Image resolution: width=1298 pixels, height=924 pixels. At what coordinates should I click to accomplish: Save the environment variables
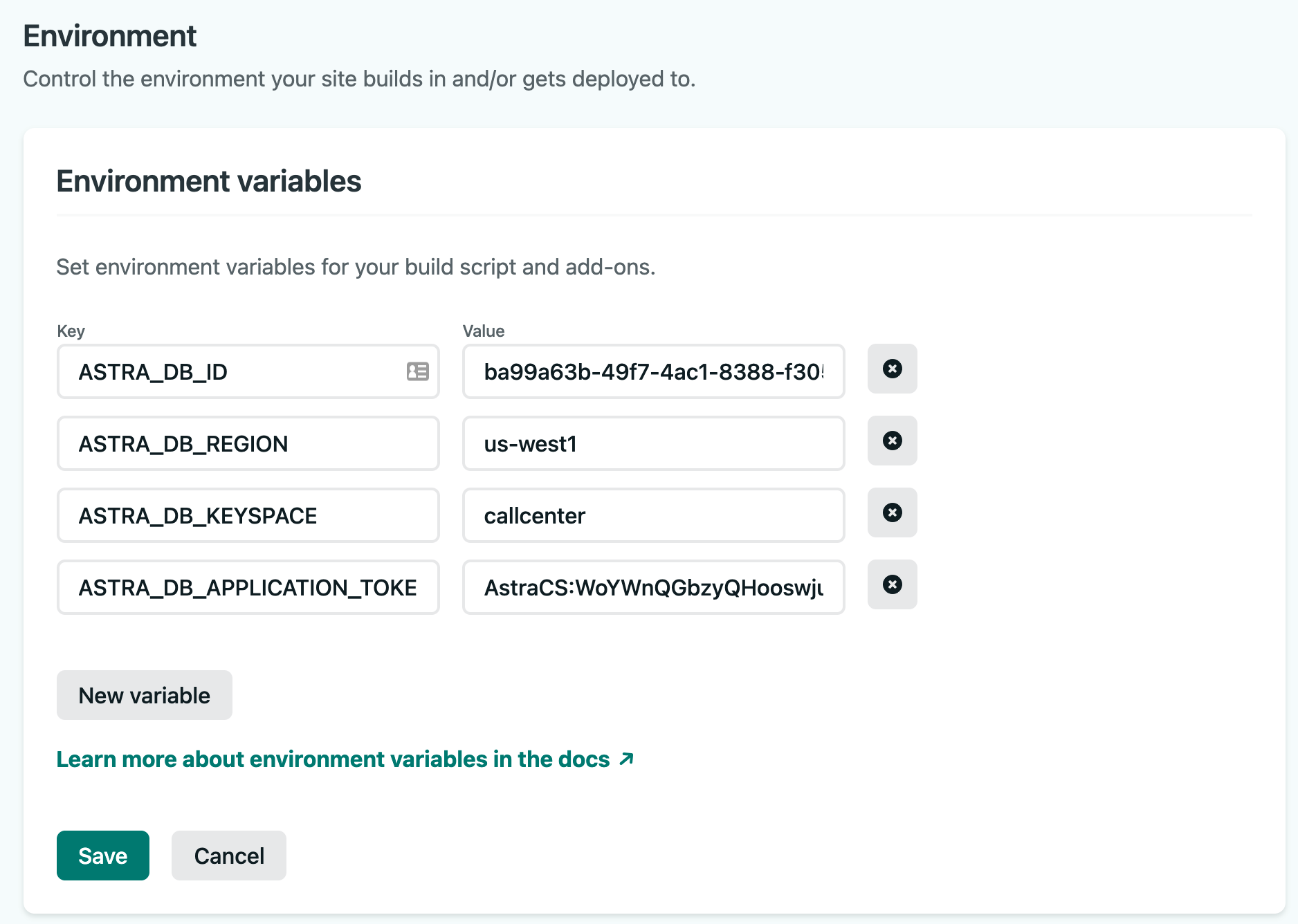(102, 856)
